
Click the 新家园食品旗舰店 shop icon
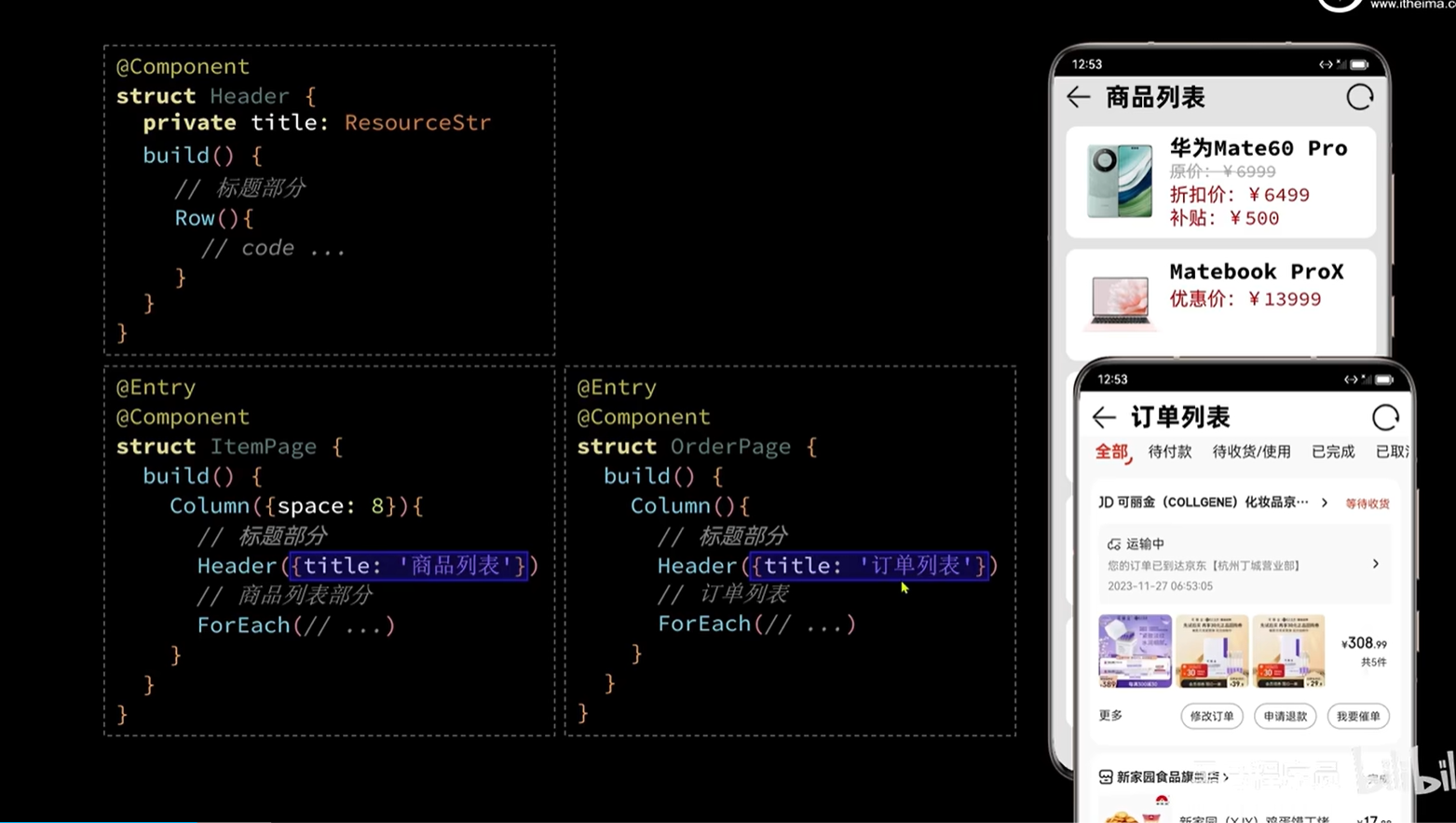click(x=1105, y=776)
